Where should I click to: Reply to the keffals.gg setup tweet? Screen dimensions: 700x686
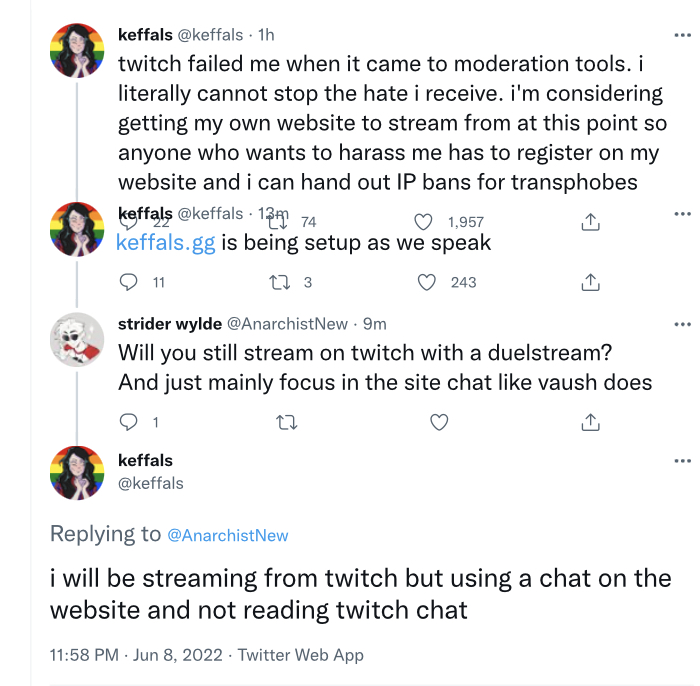(129, 283)
